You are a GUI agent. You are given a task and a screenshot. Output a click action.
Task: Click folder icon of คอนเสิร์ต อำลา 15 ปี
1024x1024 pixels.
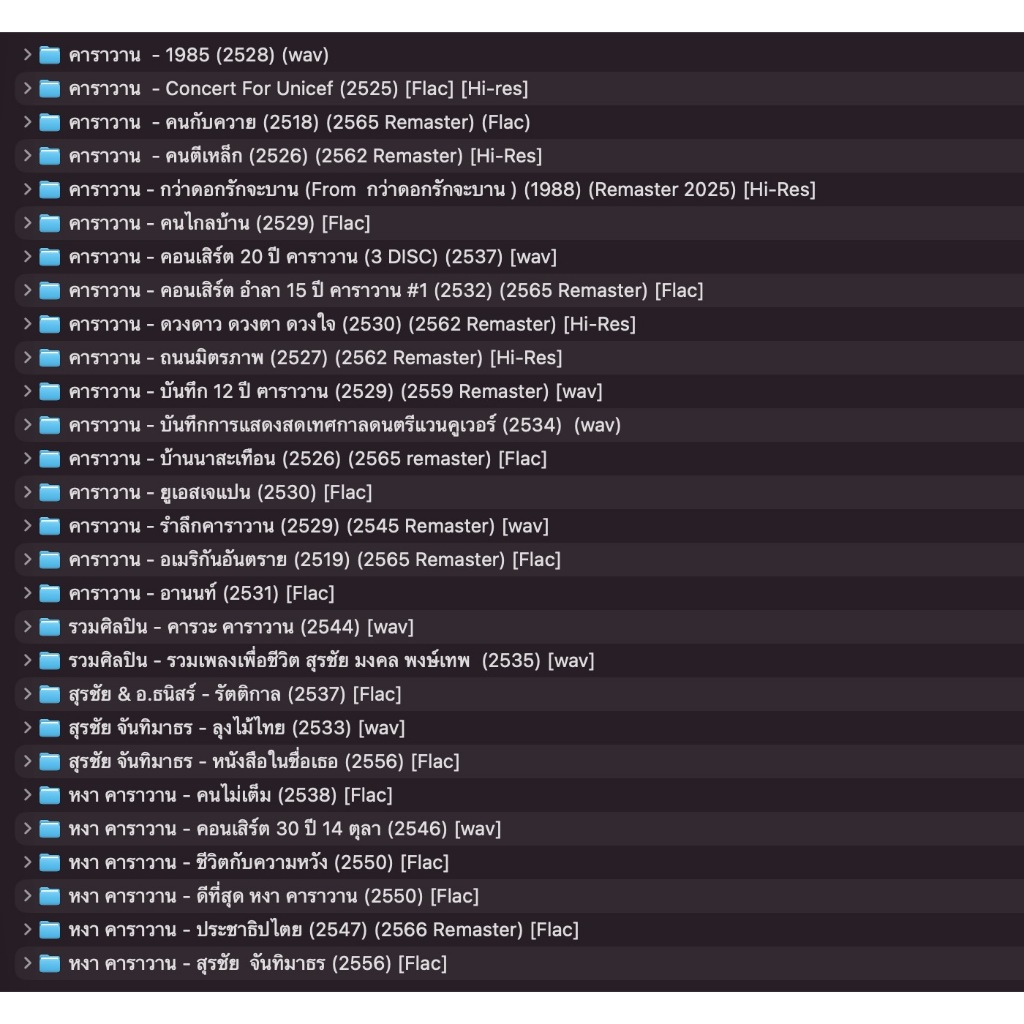(50, 290)
